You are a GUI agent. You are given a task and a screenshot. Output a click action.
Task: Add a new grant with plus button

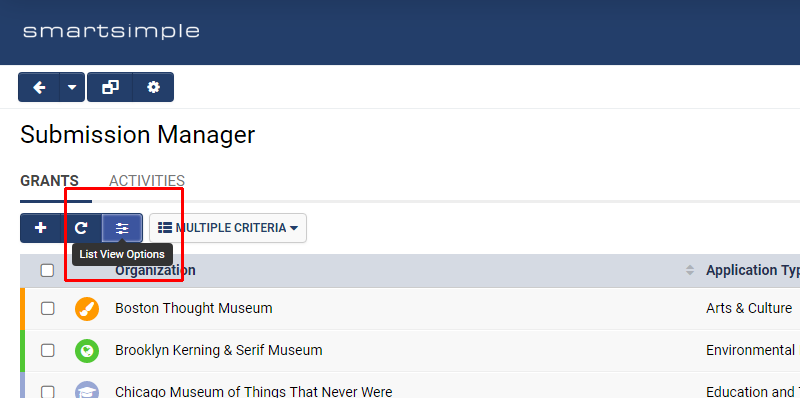(x=40, y=228)
